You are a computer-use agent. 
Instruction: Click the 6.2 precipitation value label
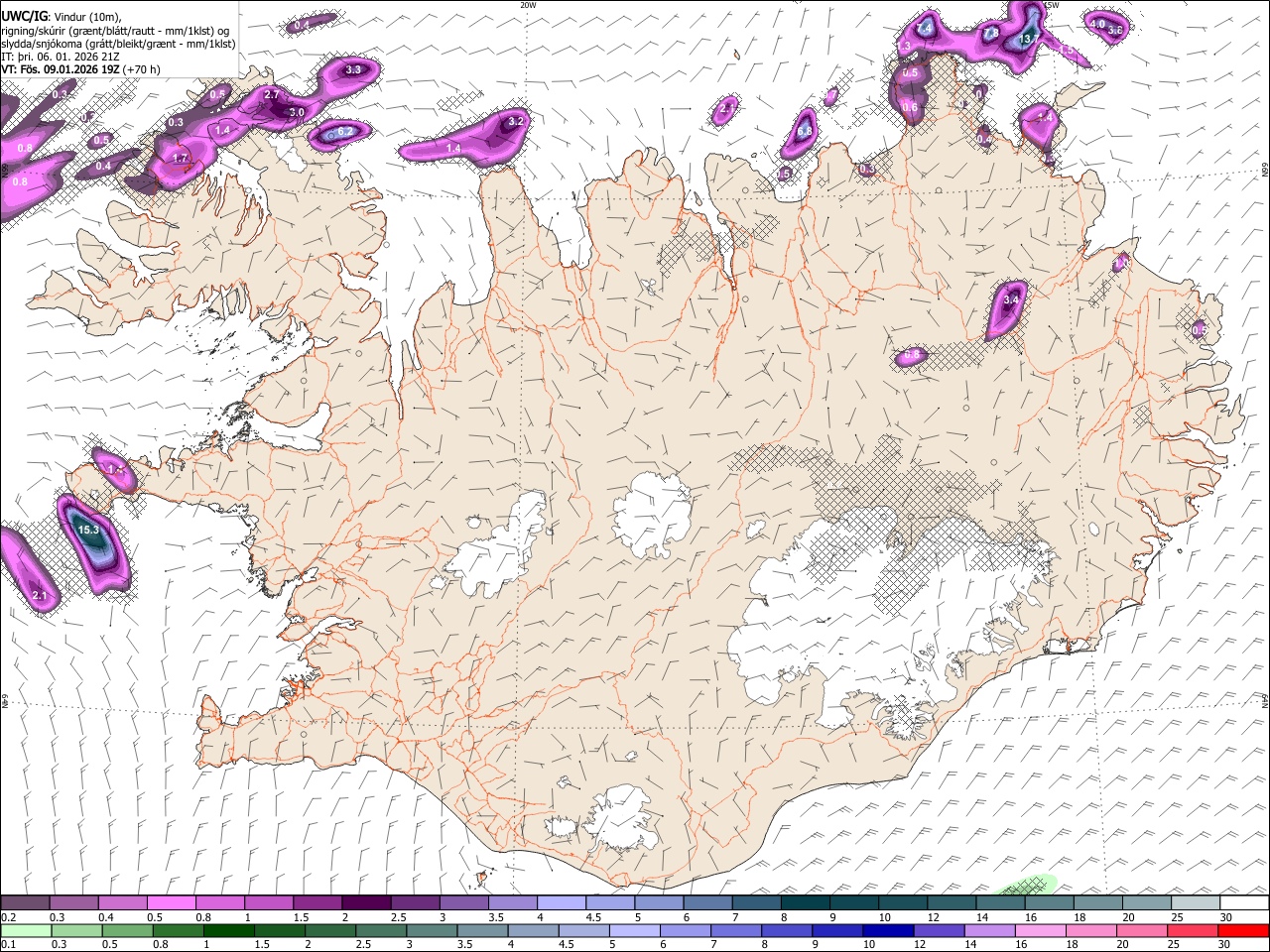point(346,131)
